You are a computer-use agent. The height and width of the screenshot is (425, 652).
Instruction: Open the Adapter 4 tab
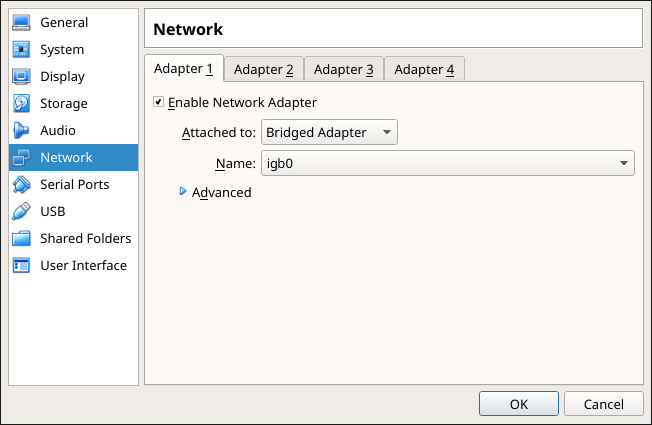(x=424, y=69)
